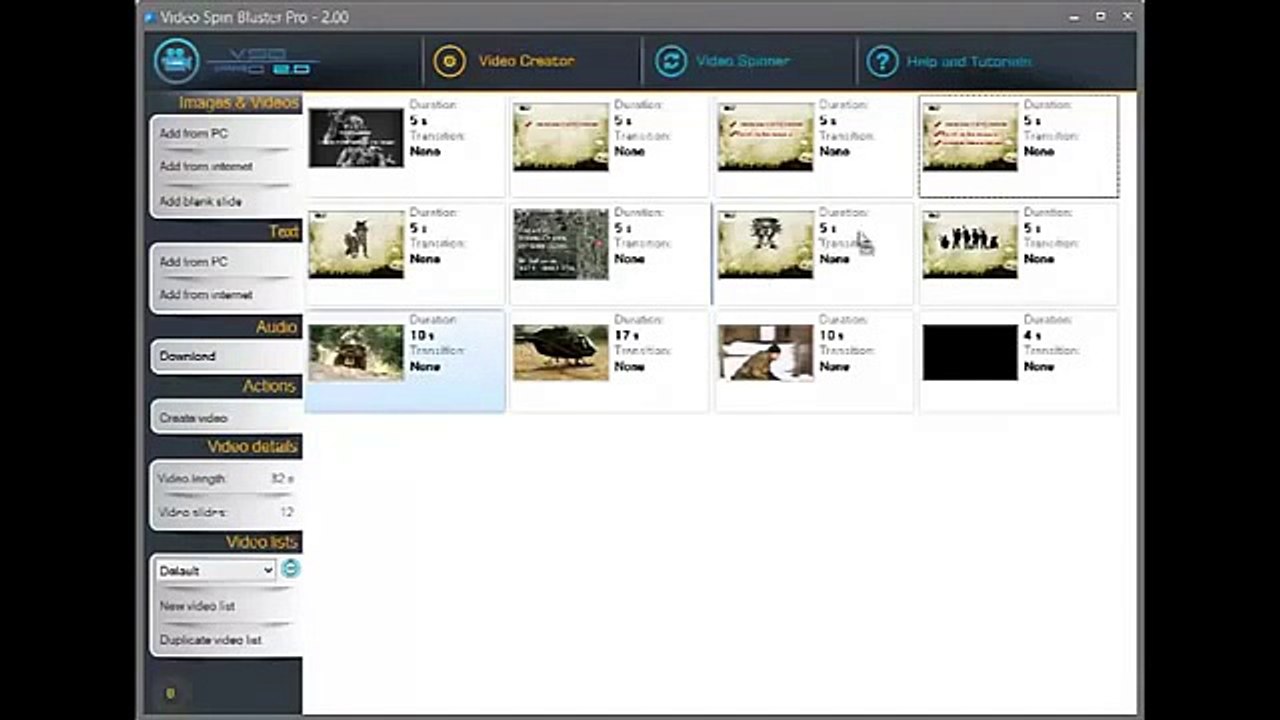Select the single soldier figure slide thumbnail
1280x720 pixels.
tap(356, 245)
